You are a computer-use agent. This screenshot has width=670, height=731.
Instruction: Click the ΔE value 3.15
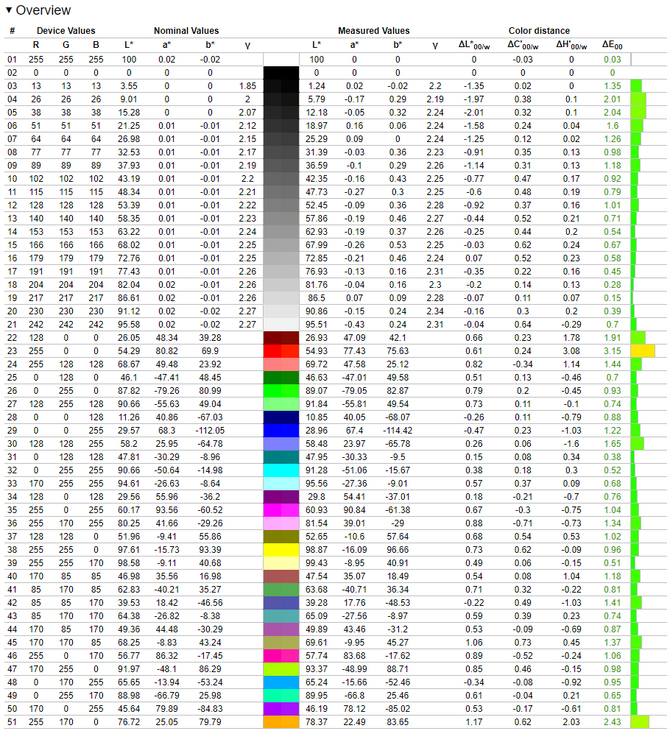tap(612, 351)
